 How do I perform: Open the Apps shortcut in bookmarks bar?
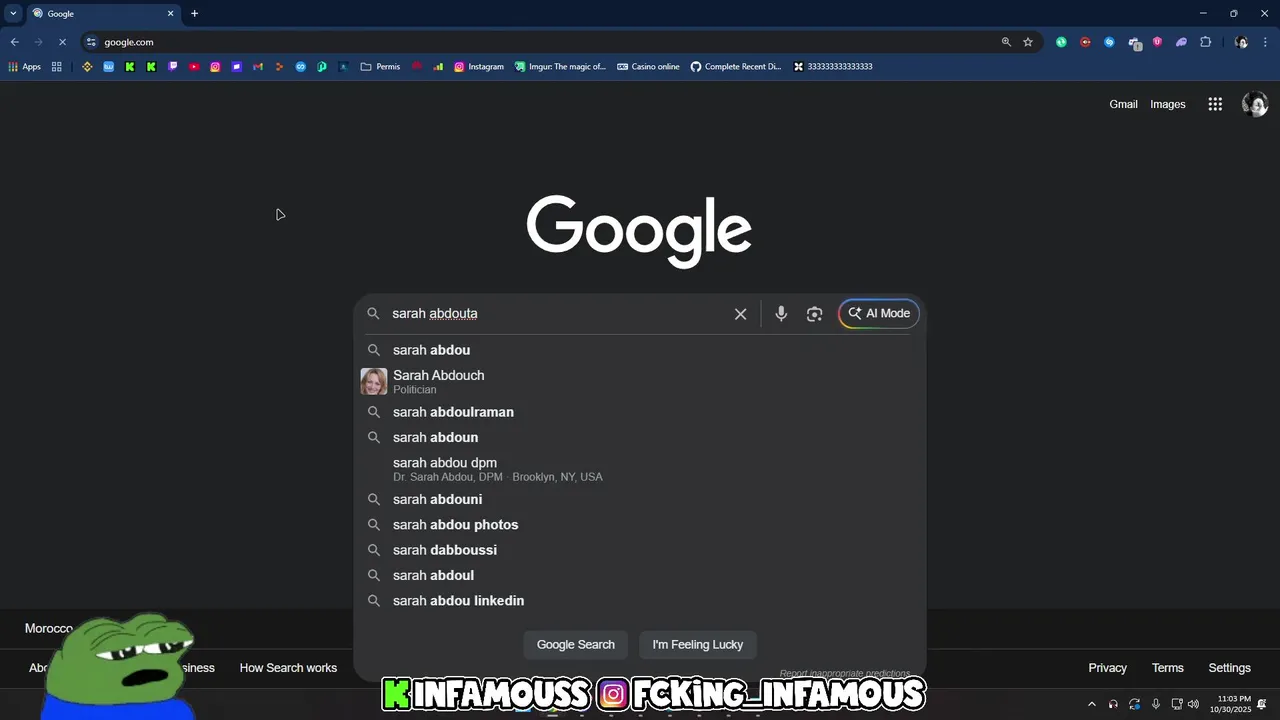[x=25, y=67]
